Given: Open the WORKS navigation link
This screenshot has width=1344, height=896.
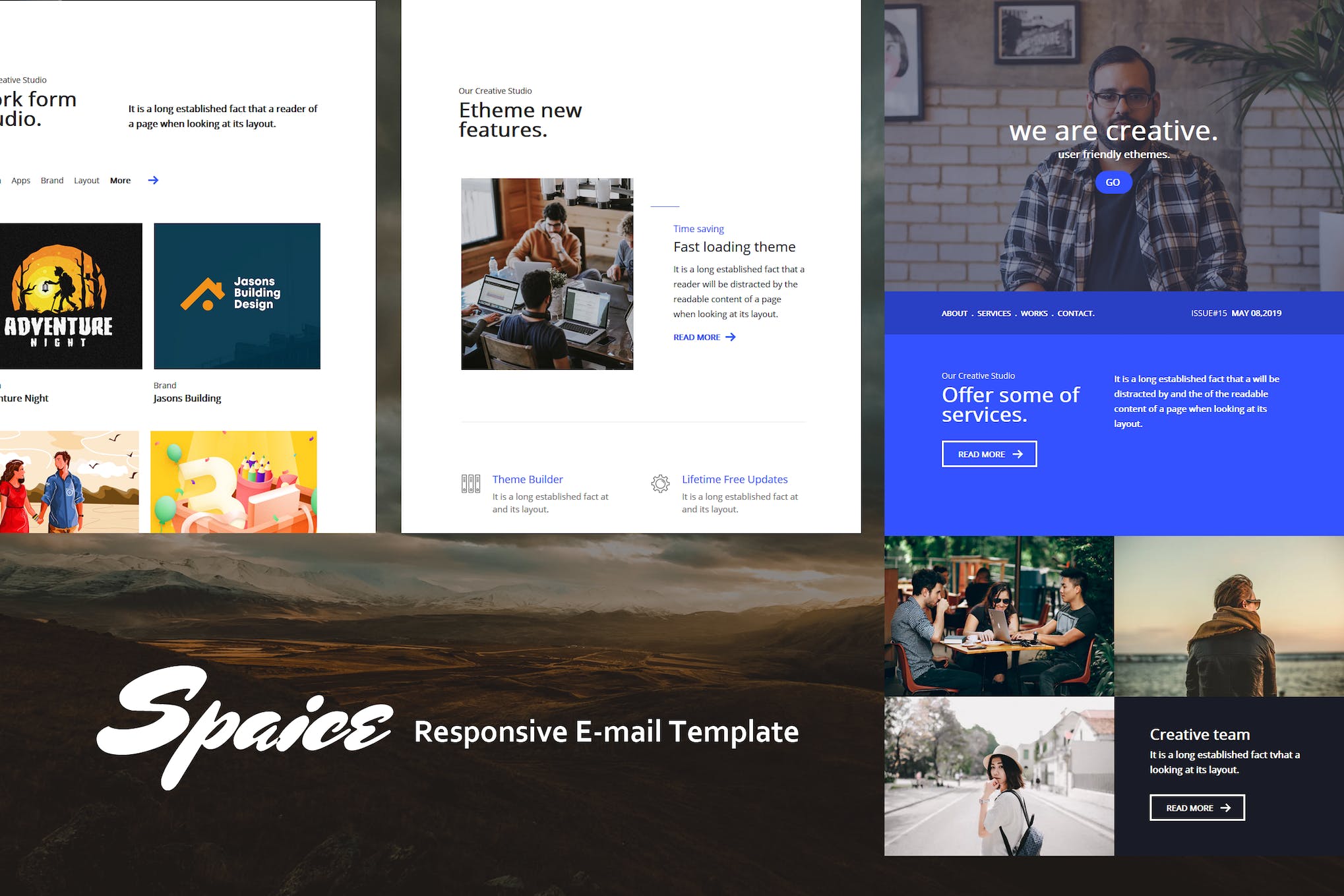Looking at the screenshot, I should (x=1033, y=313).
